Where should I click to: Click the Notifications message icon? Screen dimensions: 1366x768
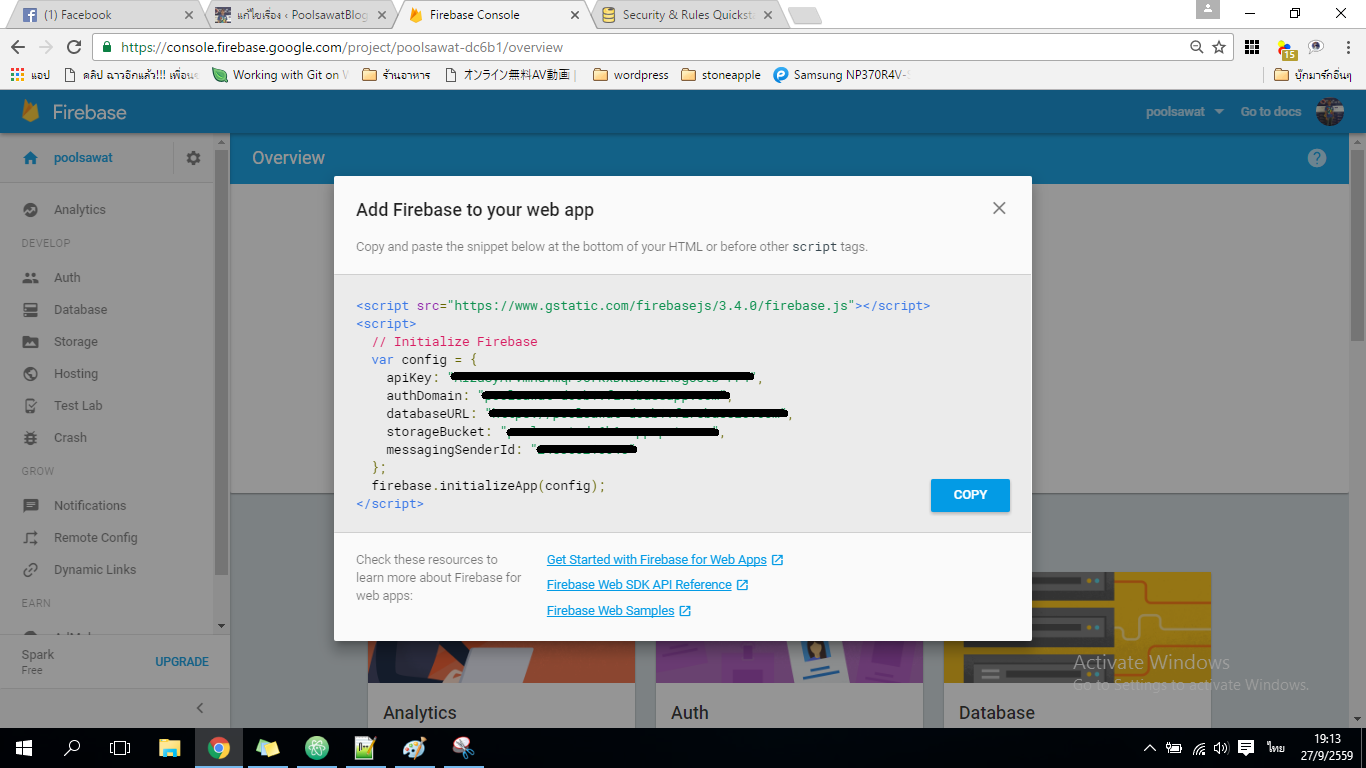31,506
